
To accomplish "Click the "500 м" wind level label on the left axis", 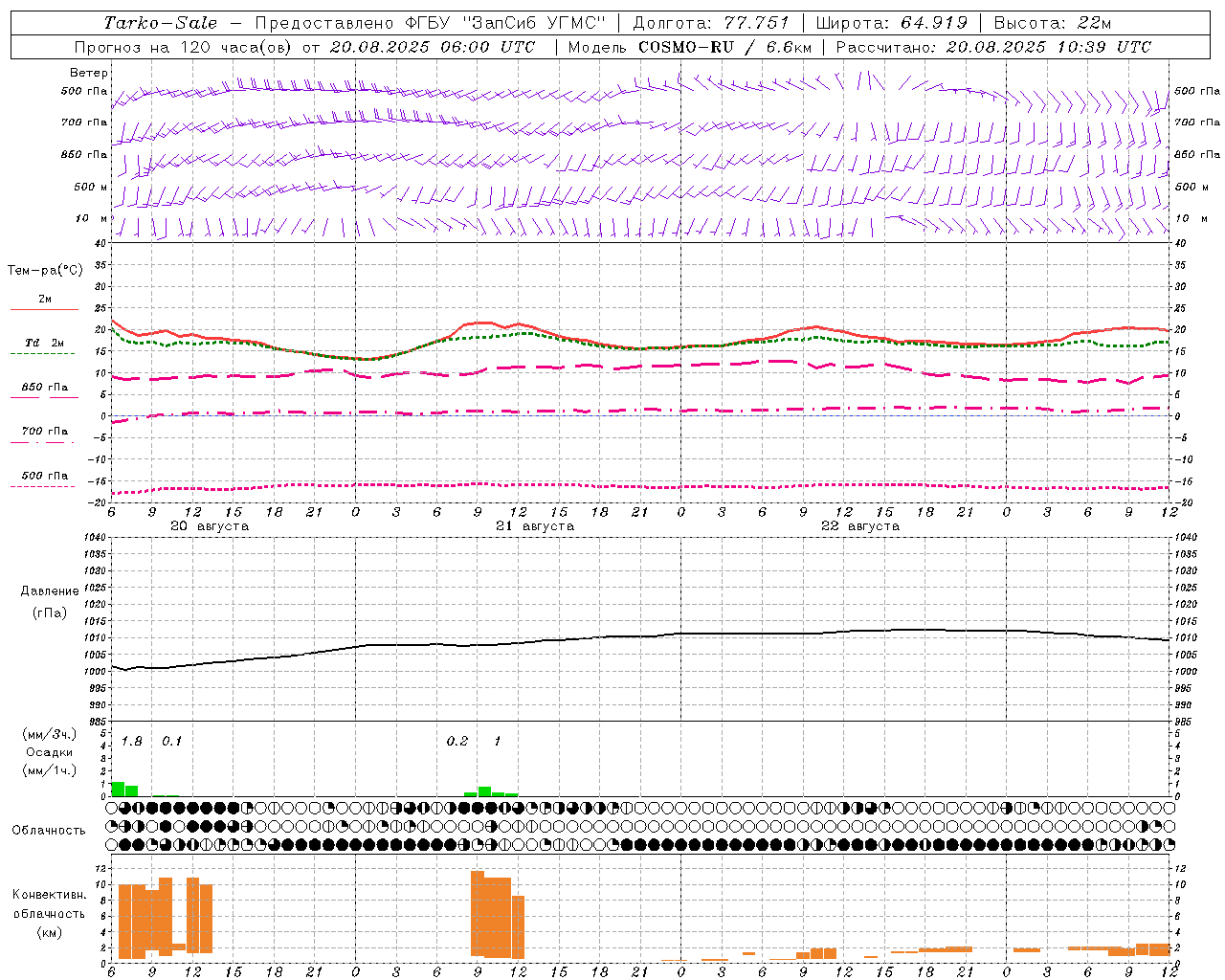I will 91,187.
